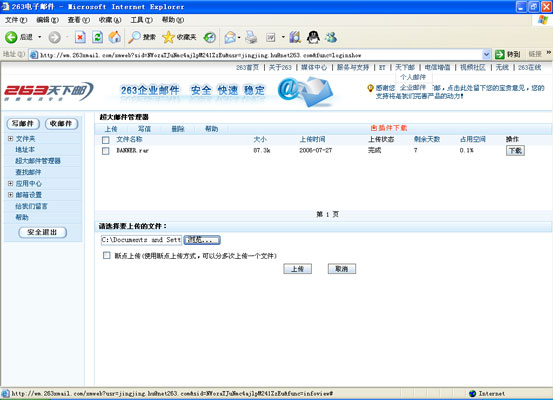Click the 263天下邮 logo
The image size is (554, 400).
pos(49,91)
